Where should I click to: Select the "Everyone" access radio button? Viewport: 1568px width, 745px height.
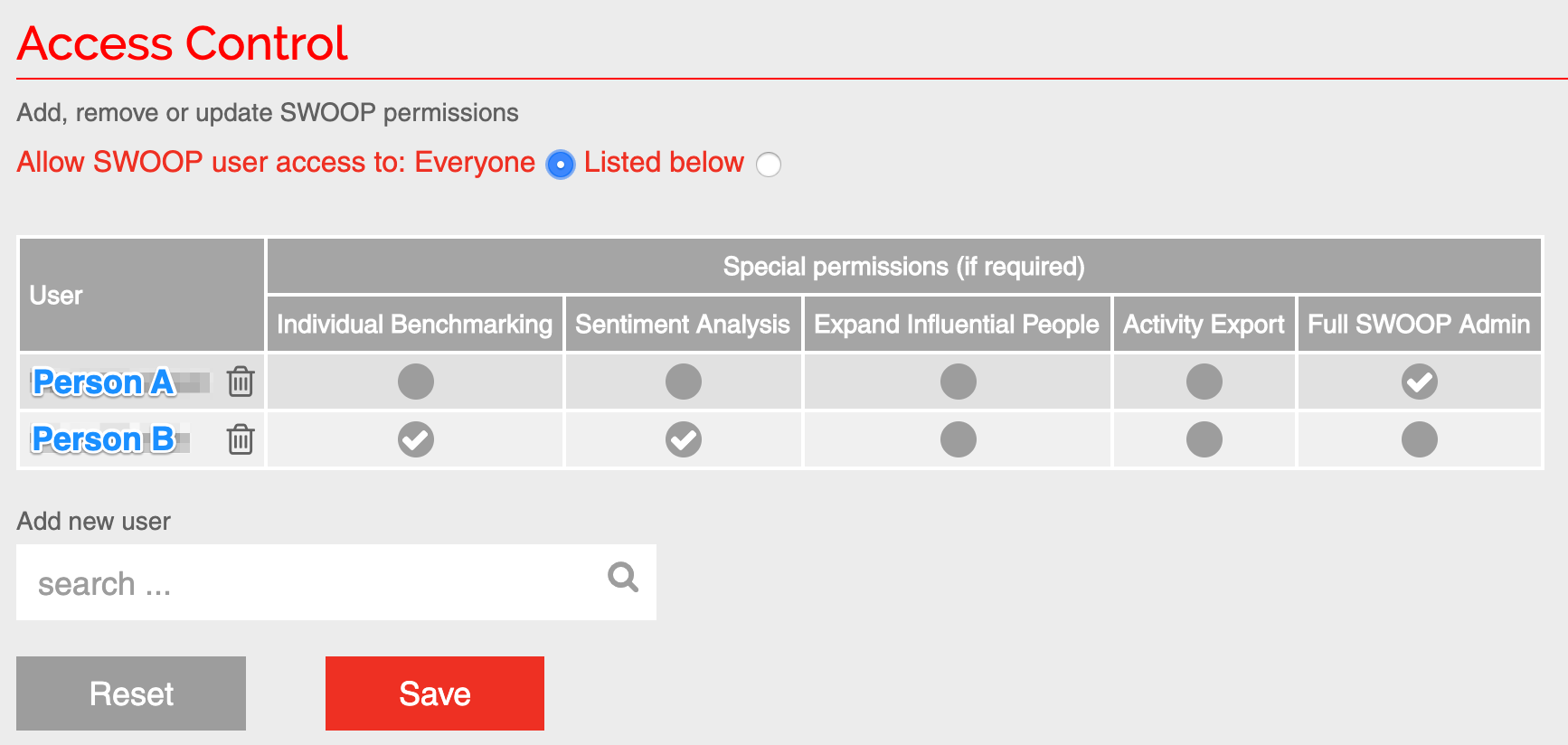560,165
